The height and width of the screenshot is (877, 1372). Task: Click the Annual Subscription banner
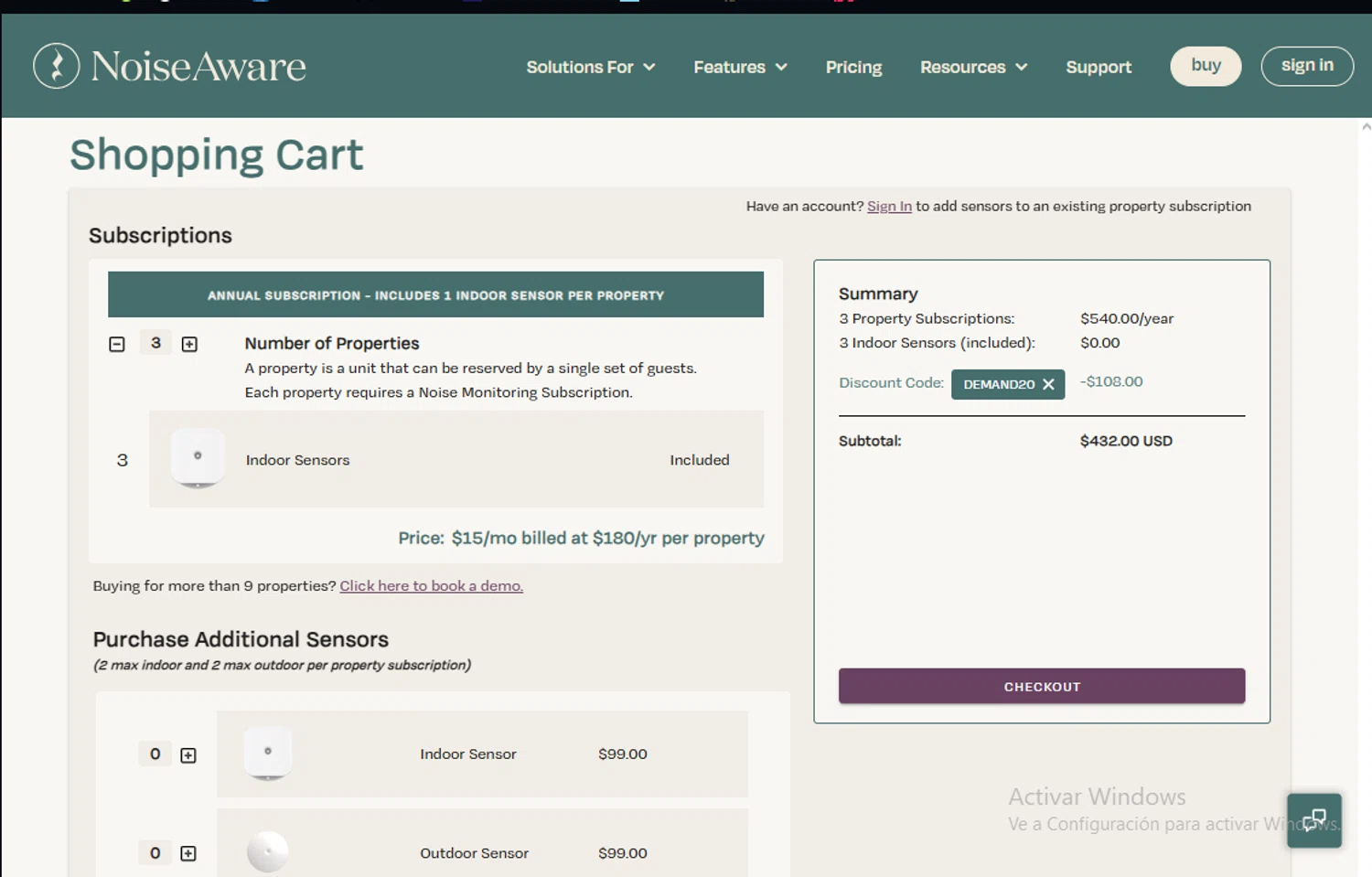[435, 294]
